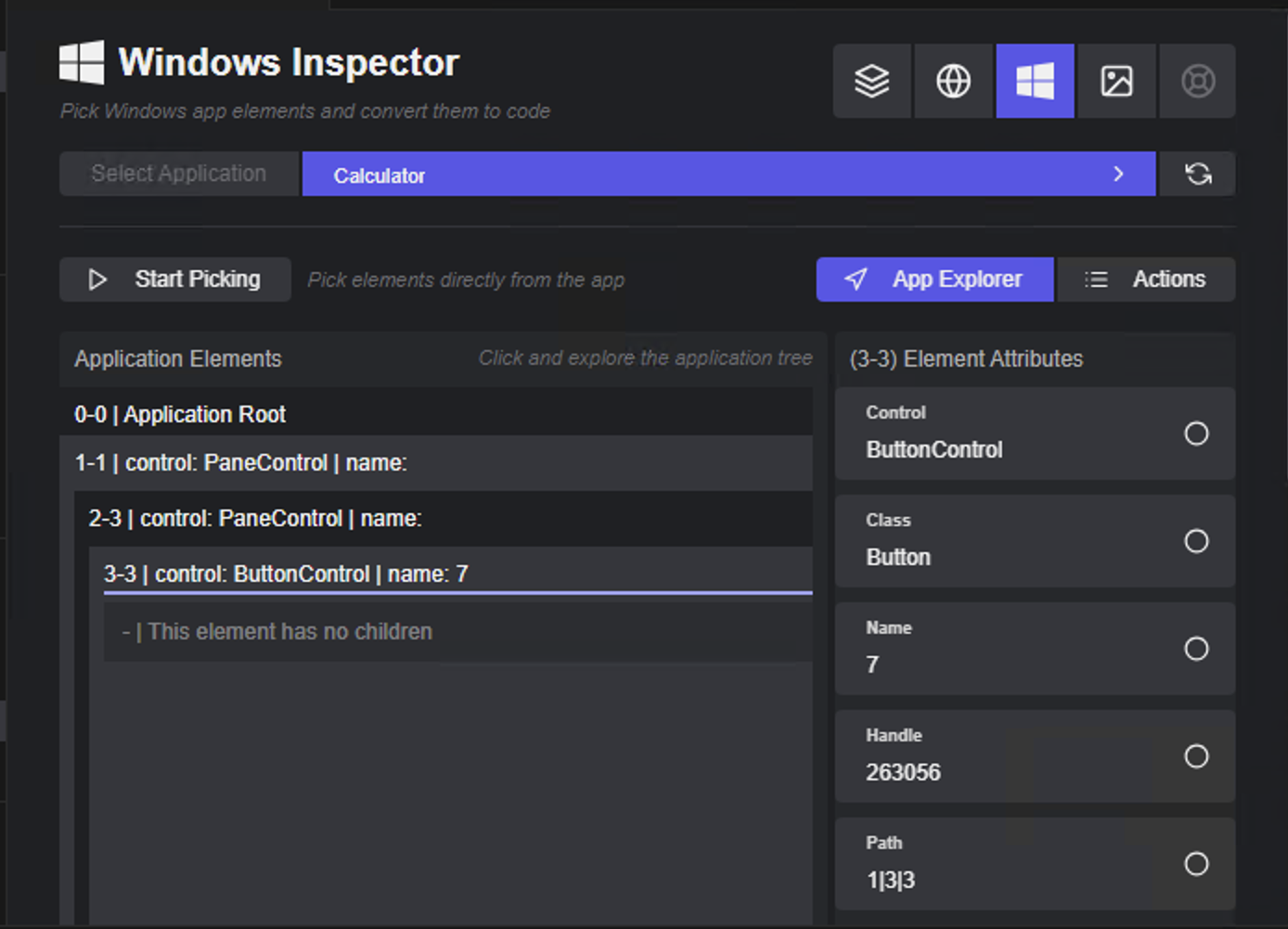
Task: Select the Windows logo inspector icon
Action: [1035, 81]
